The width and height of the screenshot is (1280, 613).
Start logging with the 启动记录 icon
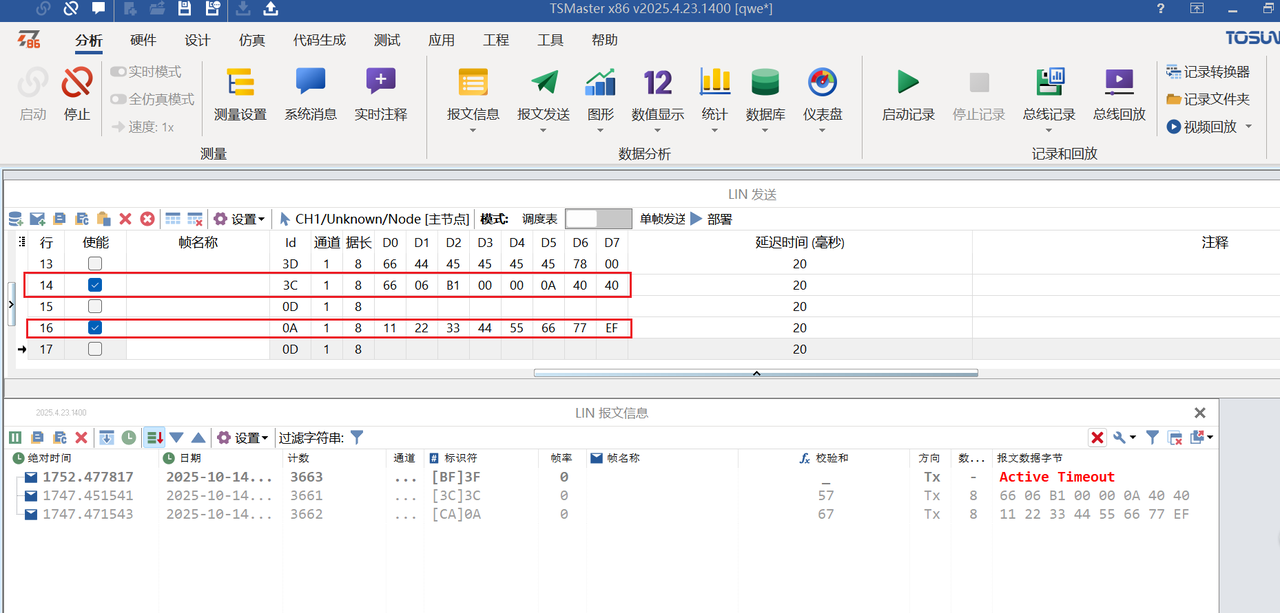point(906,95)
